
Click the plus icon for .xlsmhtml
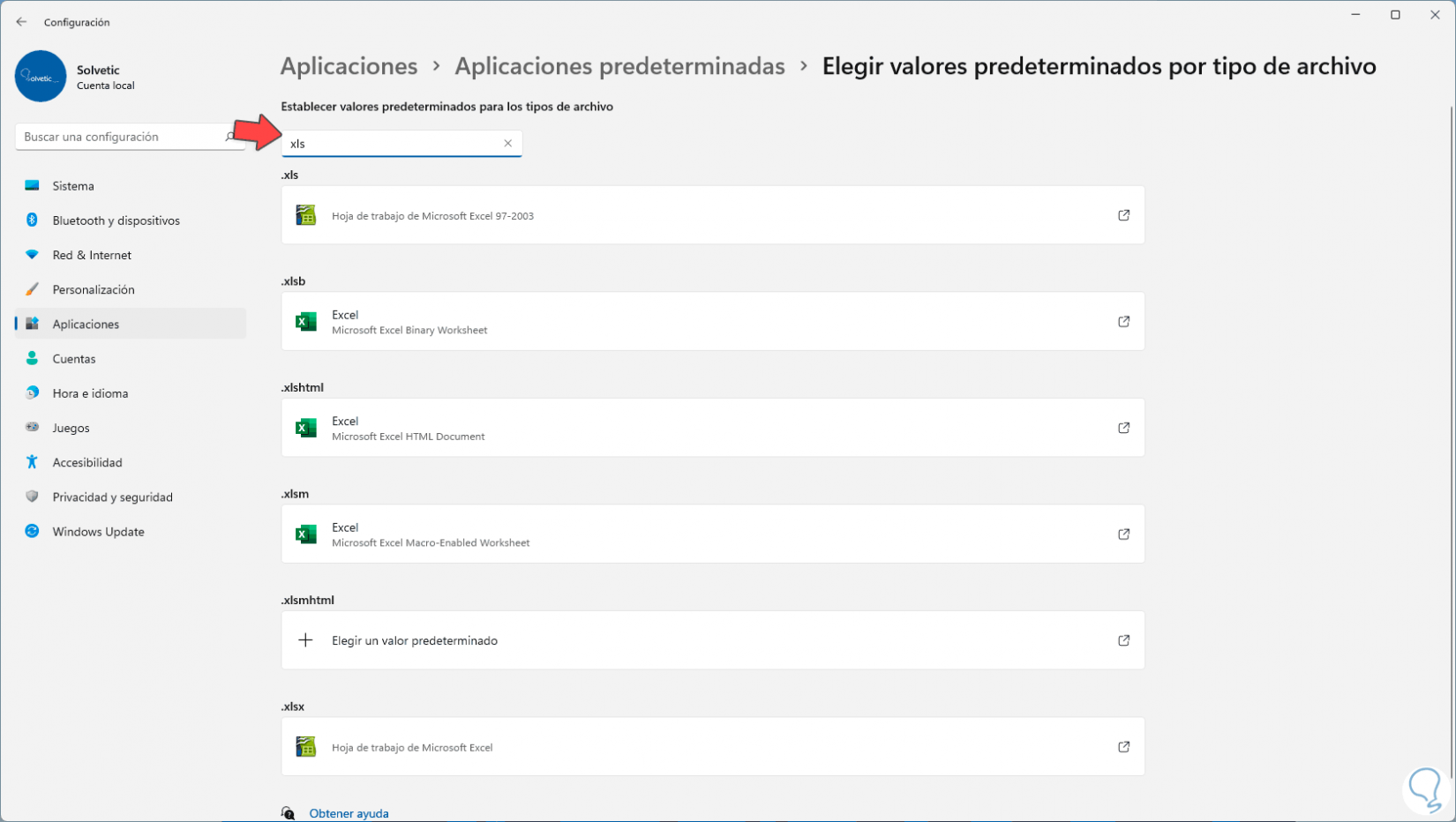(305, 640)
